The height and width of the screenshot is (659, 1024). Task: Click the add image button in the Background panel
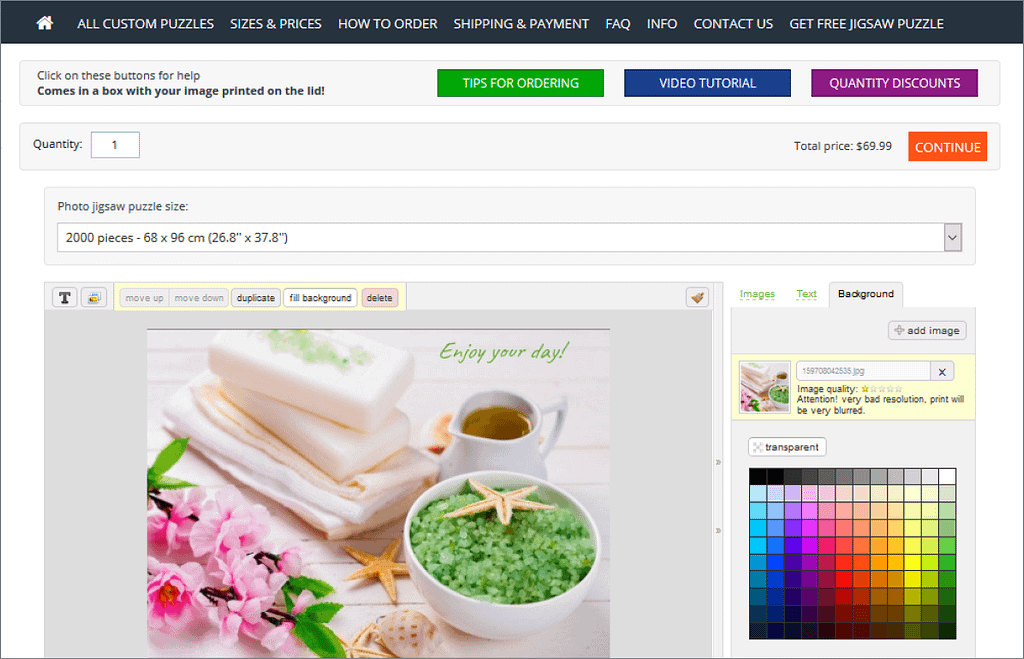(x=927, y=330)
